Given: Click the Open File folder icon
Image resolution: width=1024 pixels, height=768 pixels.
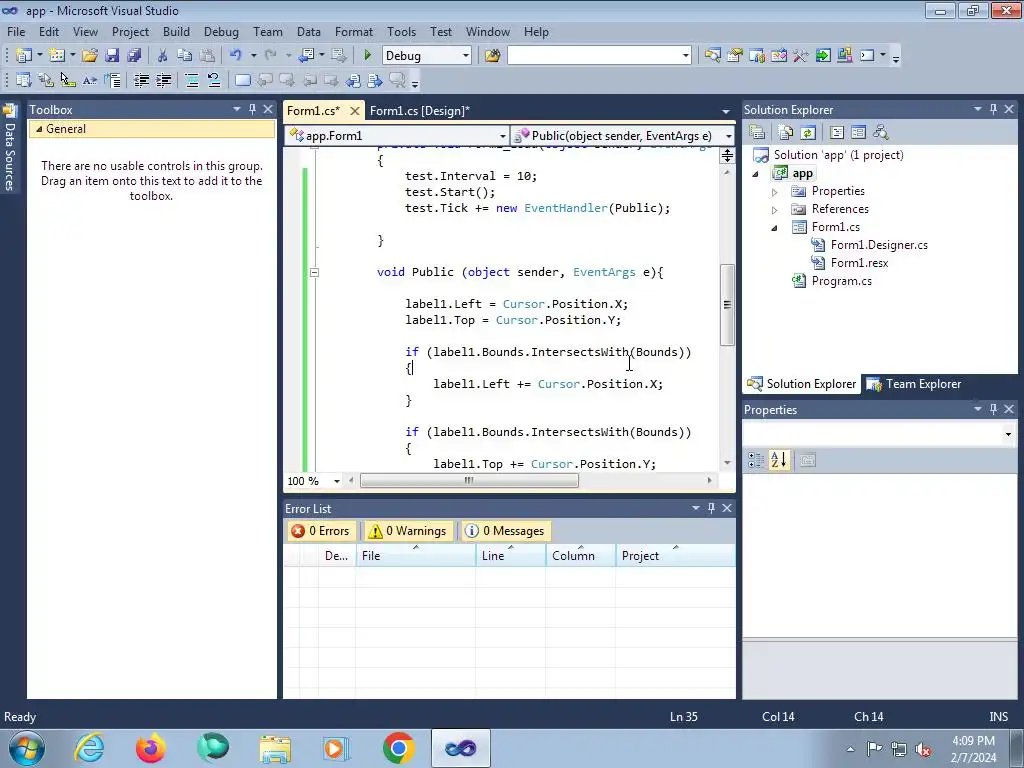Looking at the screenshot, I should pyautogui.click(x=90, y=56).
